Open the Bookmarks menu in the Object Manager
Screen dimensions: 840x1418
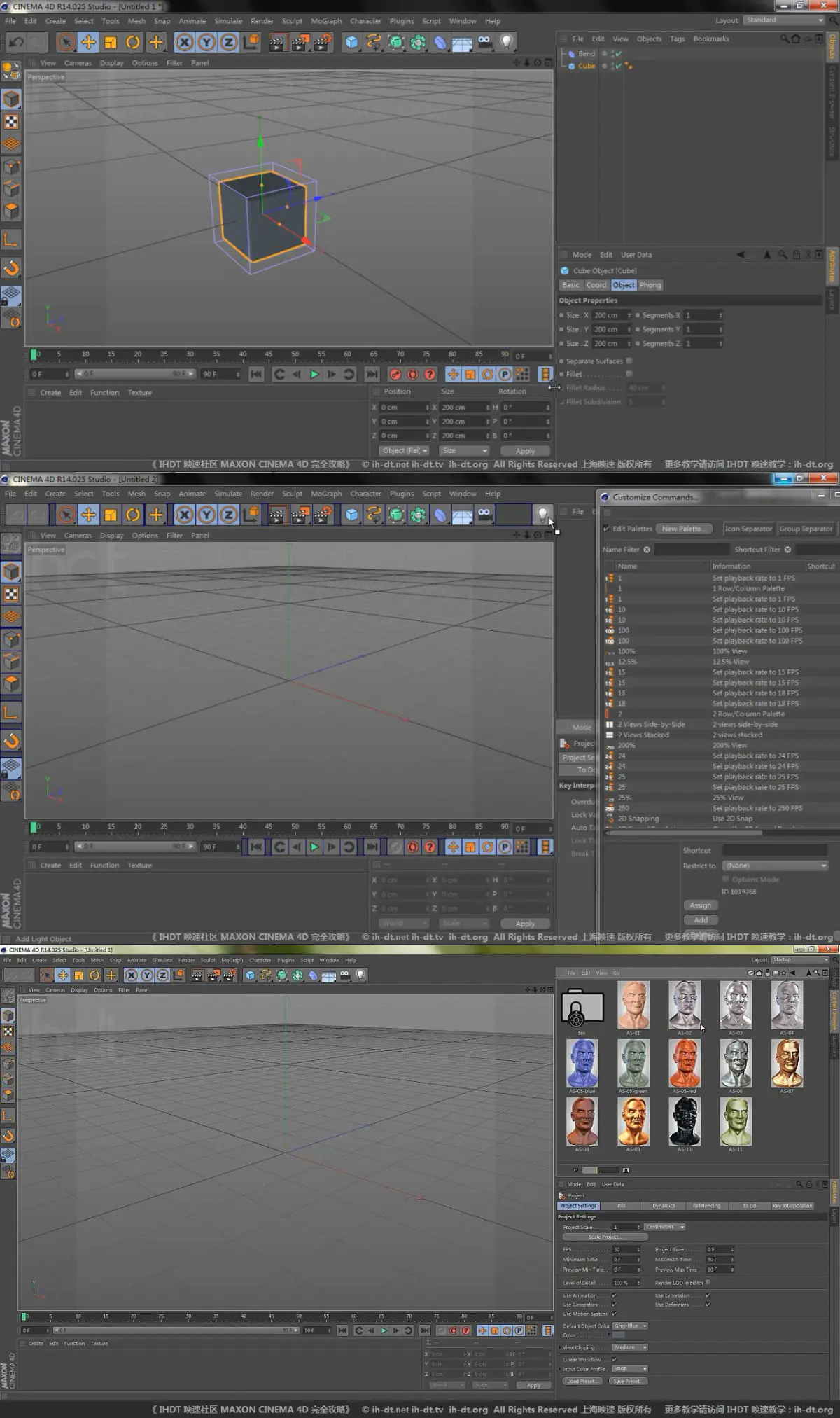[711, 39]
